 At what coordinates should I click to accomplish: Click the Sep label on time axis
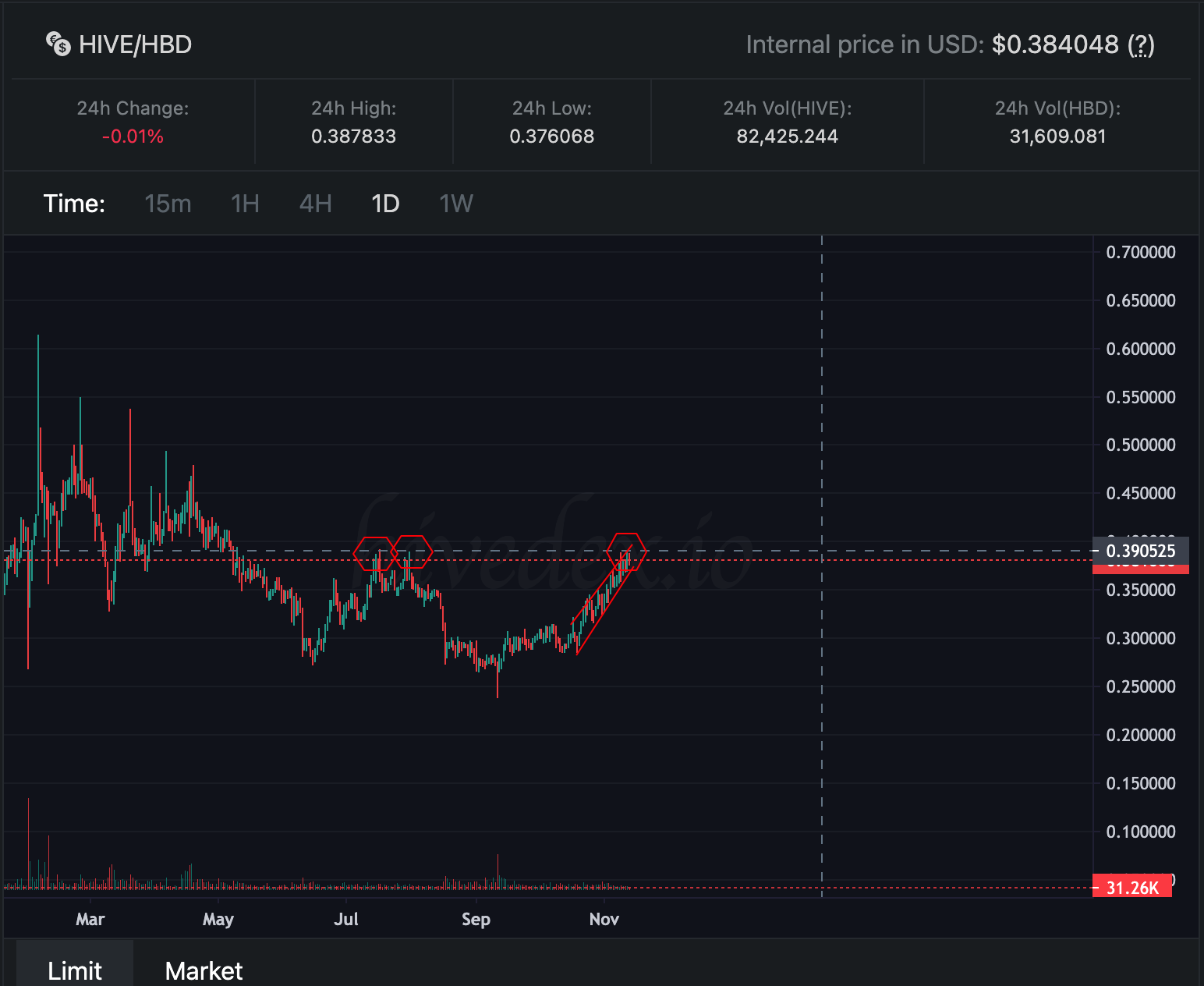point(476,919)
